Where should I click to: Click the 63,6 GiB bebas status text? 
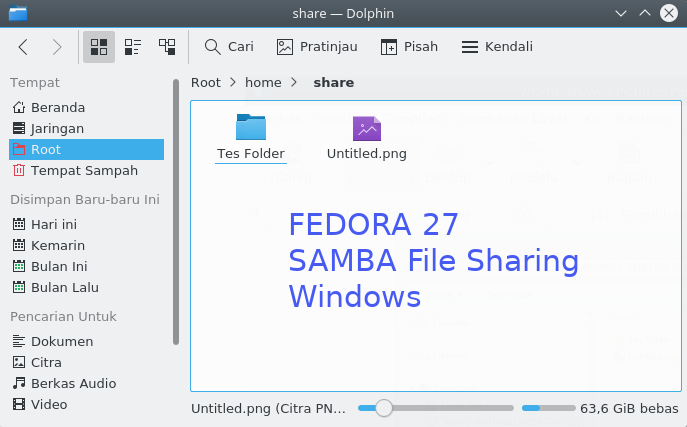(629, 409)
